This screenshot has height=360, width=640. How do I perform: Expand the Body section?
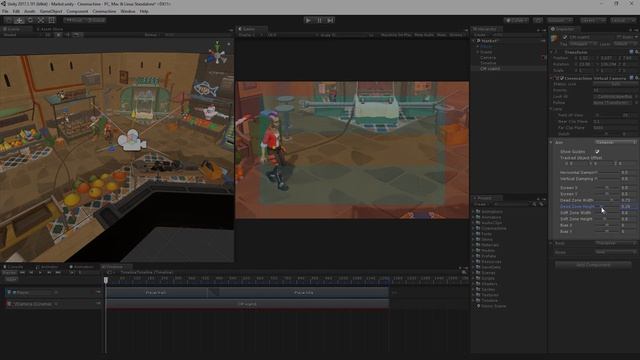551,243
